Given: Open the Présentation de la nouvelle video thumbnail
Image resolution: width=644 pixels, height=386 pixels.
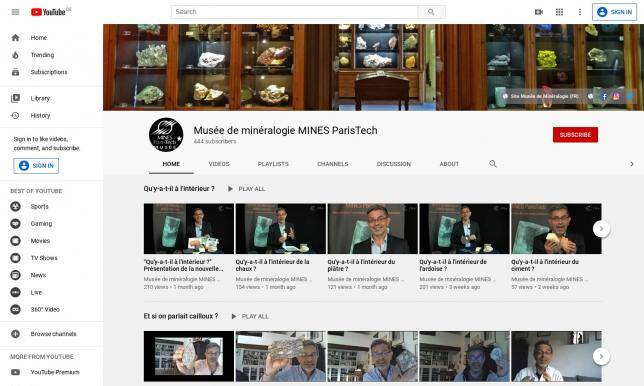Looking at the screenshot, I should click(189, 228).
